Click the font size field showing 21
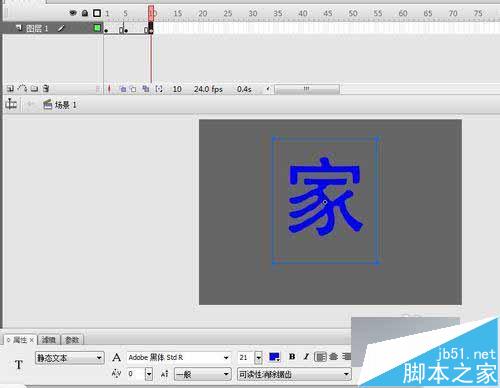The image size is (500, 388). tap(245, 357)
